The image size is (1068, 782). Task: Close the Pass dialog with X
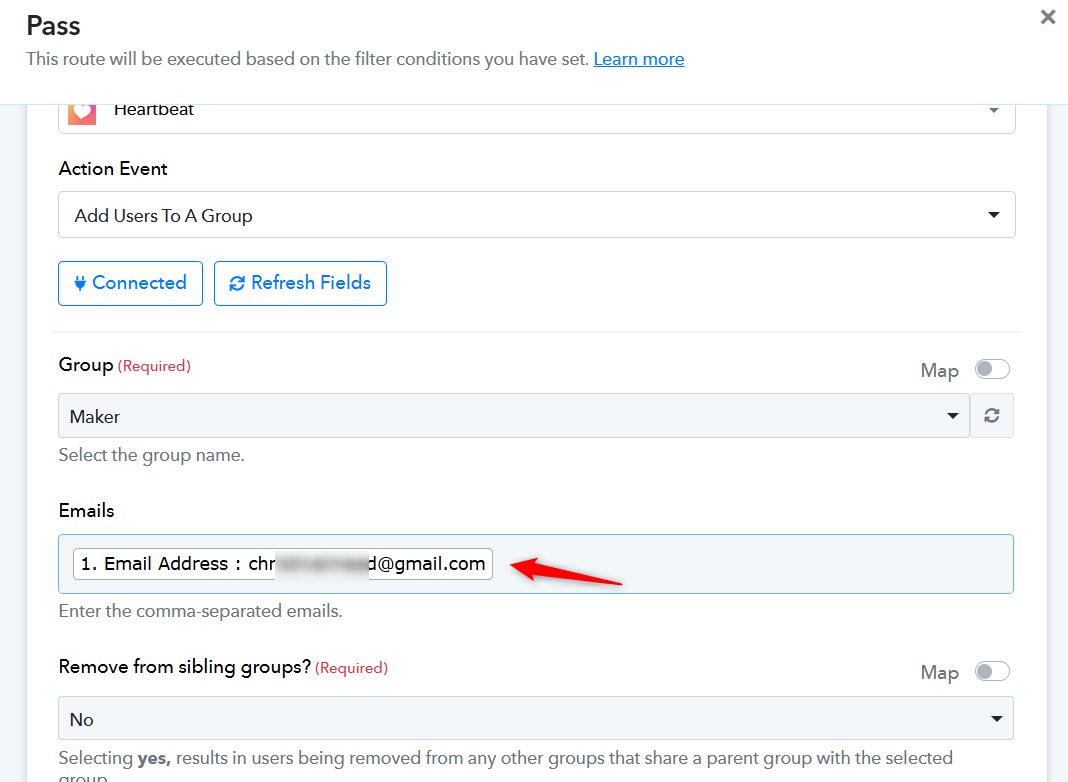(1048, 17)
